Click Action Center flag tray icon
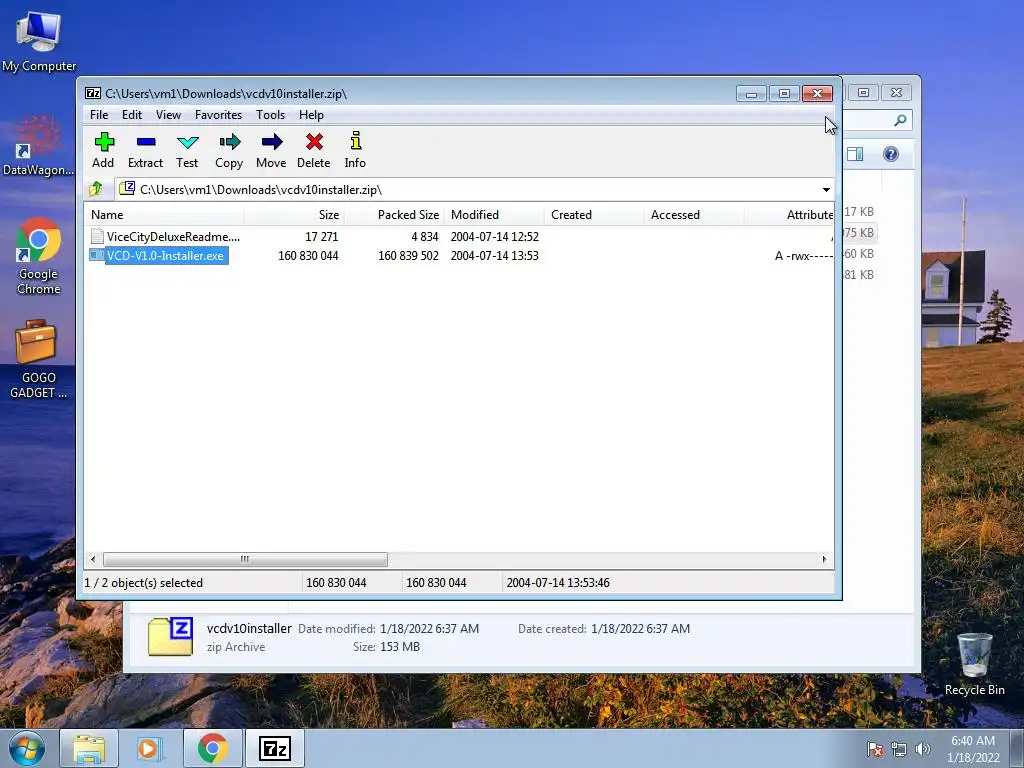The height and width of the screenshot is (768, 1024). [875, 749]
